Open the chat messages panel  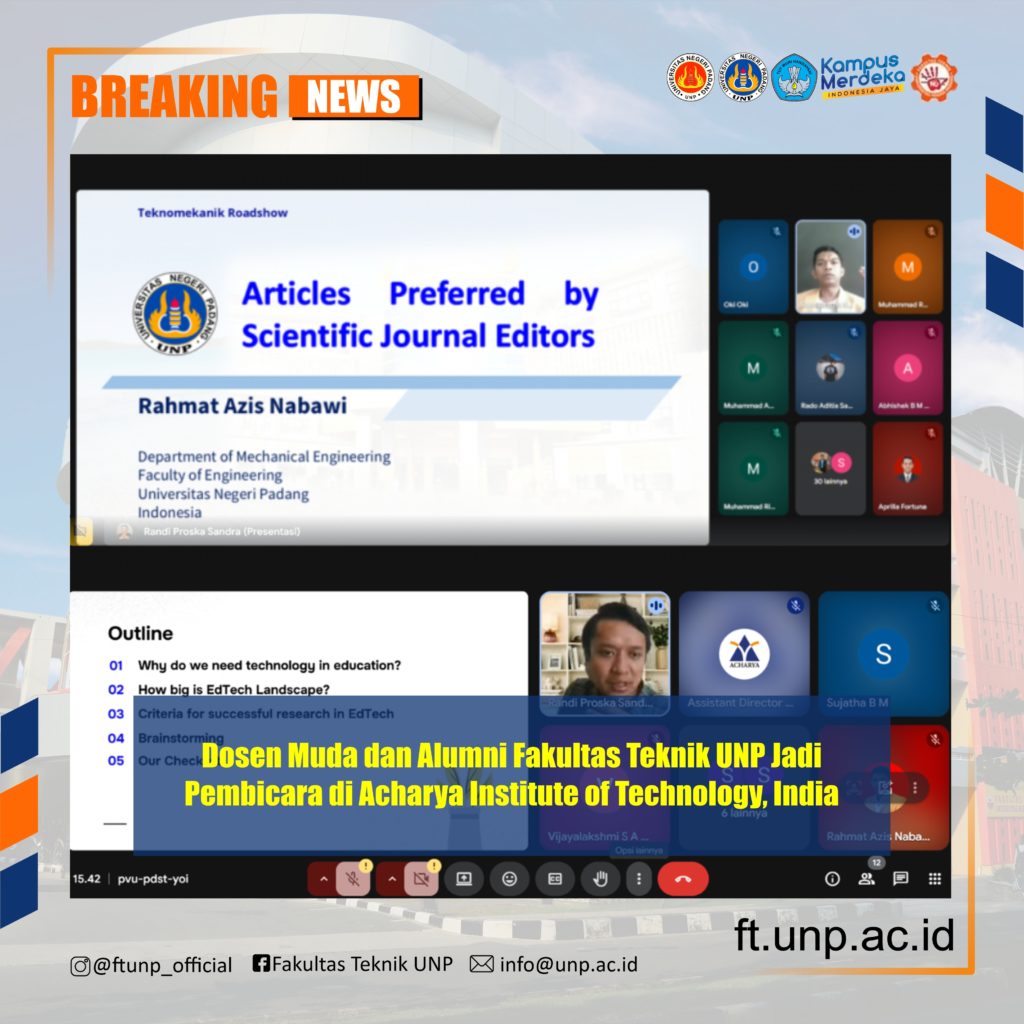(x=900, y=879)
